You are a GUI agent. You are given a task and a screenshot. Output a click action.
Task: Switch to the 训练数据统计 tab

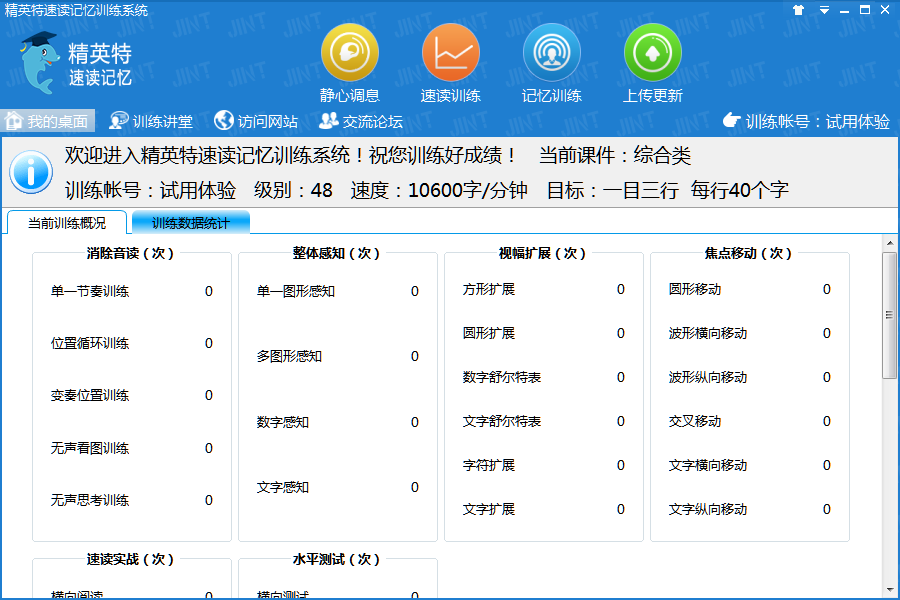pos(190,223)
